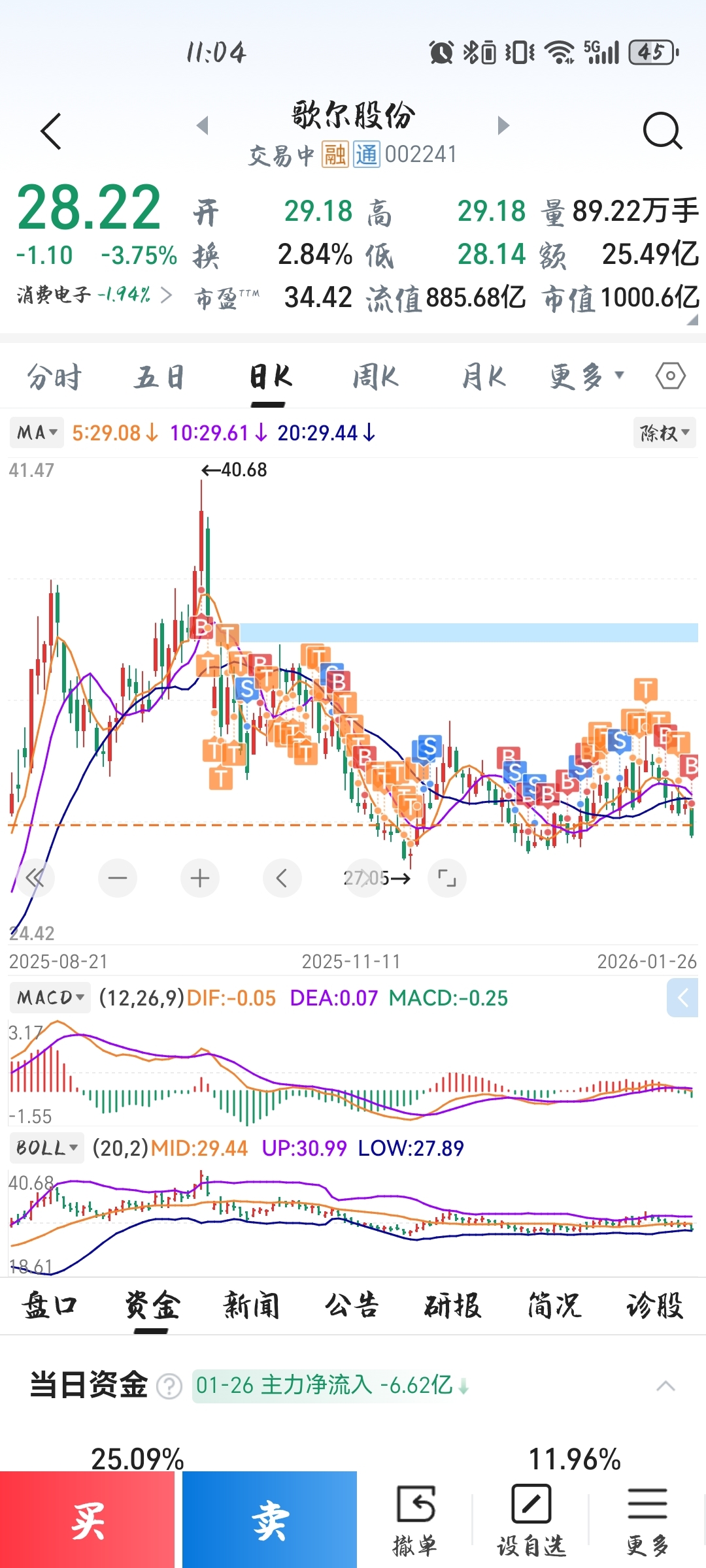This screenshot has height=1568, width=706.
Task: Switch to next stock with right triangle
Action: [x=503, y=125]
